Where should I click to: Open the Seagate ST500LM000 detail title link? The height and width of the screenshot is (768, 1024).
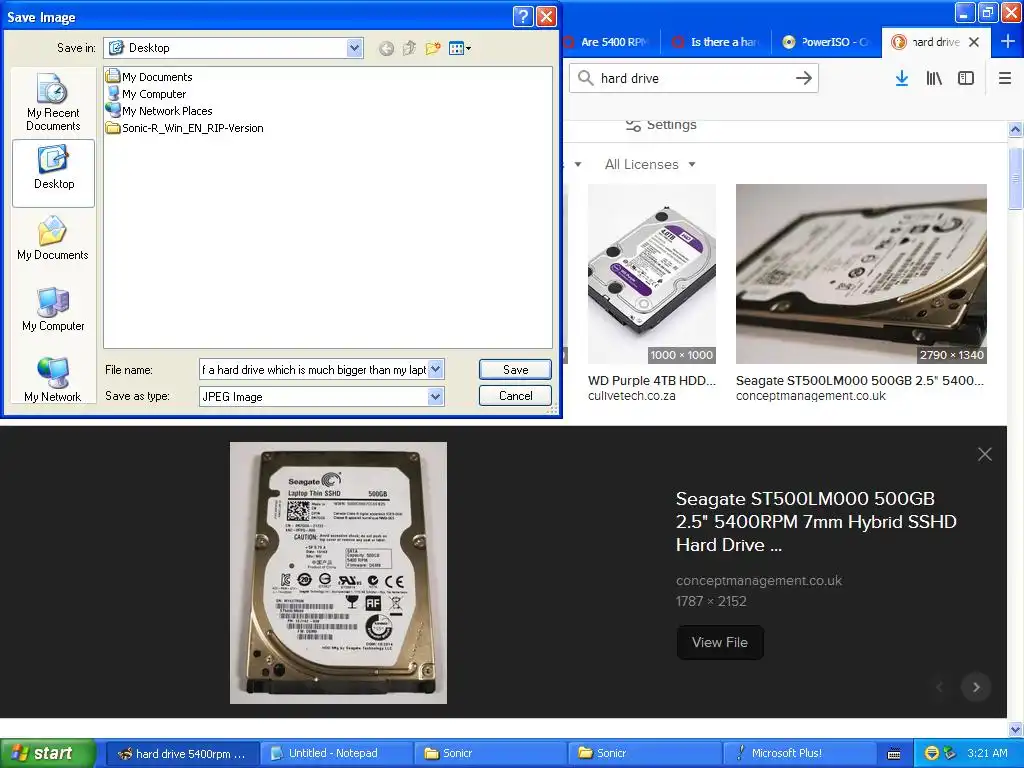(x=816, y=522)
